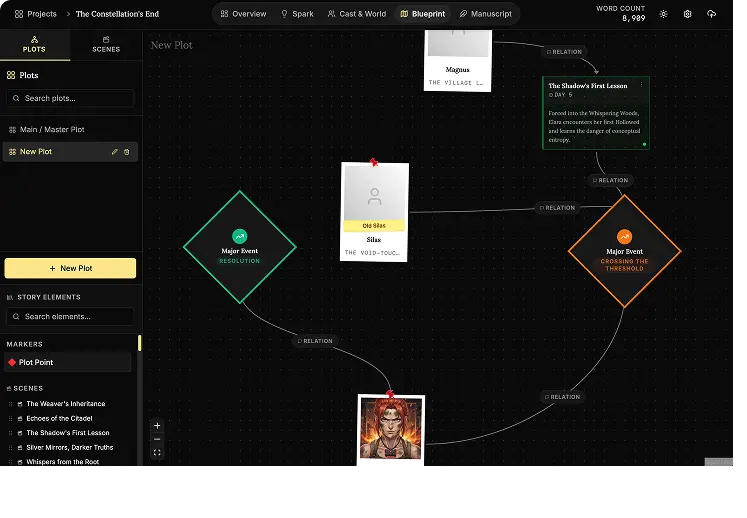
Task: Click the fit-to-view canvas icon
Action: coord(157,453)
